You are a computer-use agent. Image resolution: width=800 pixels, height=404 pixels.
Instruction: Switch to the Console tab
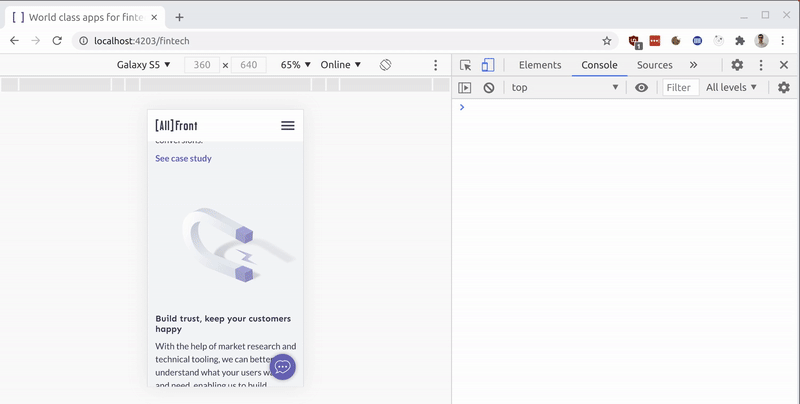click(599, 65)
